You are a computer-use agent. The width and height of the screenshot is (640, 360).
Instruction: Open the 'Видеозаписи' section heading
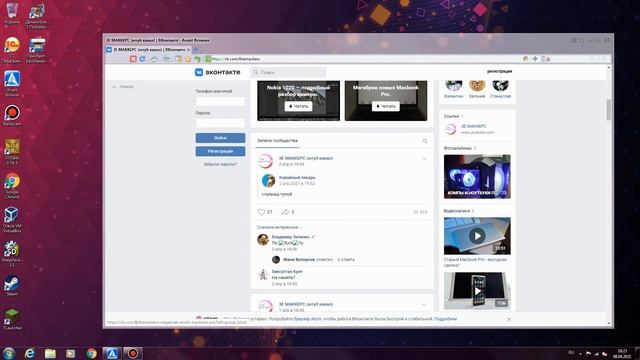coord(457,211)
